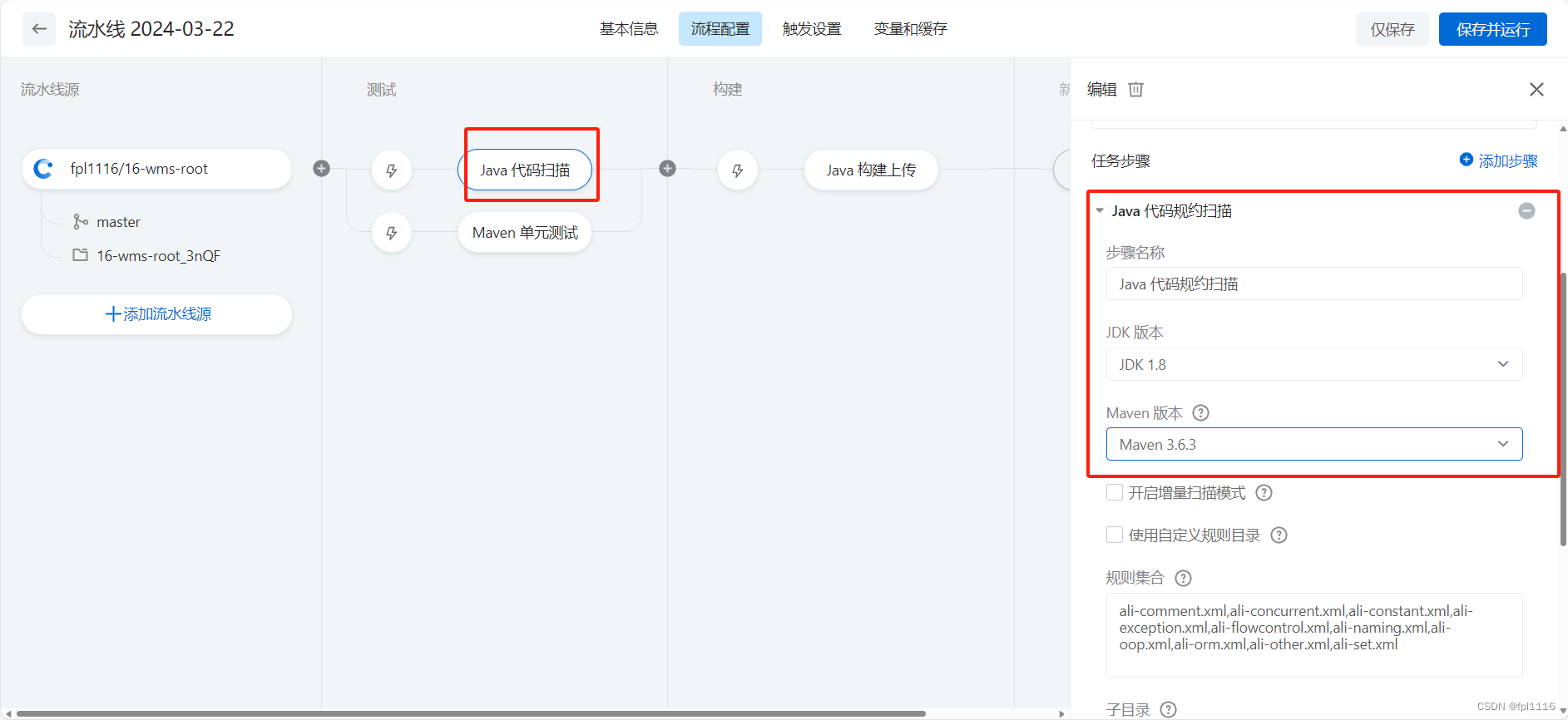
Task: Select the Java 构建上传 task node
Action: point(871,170)
